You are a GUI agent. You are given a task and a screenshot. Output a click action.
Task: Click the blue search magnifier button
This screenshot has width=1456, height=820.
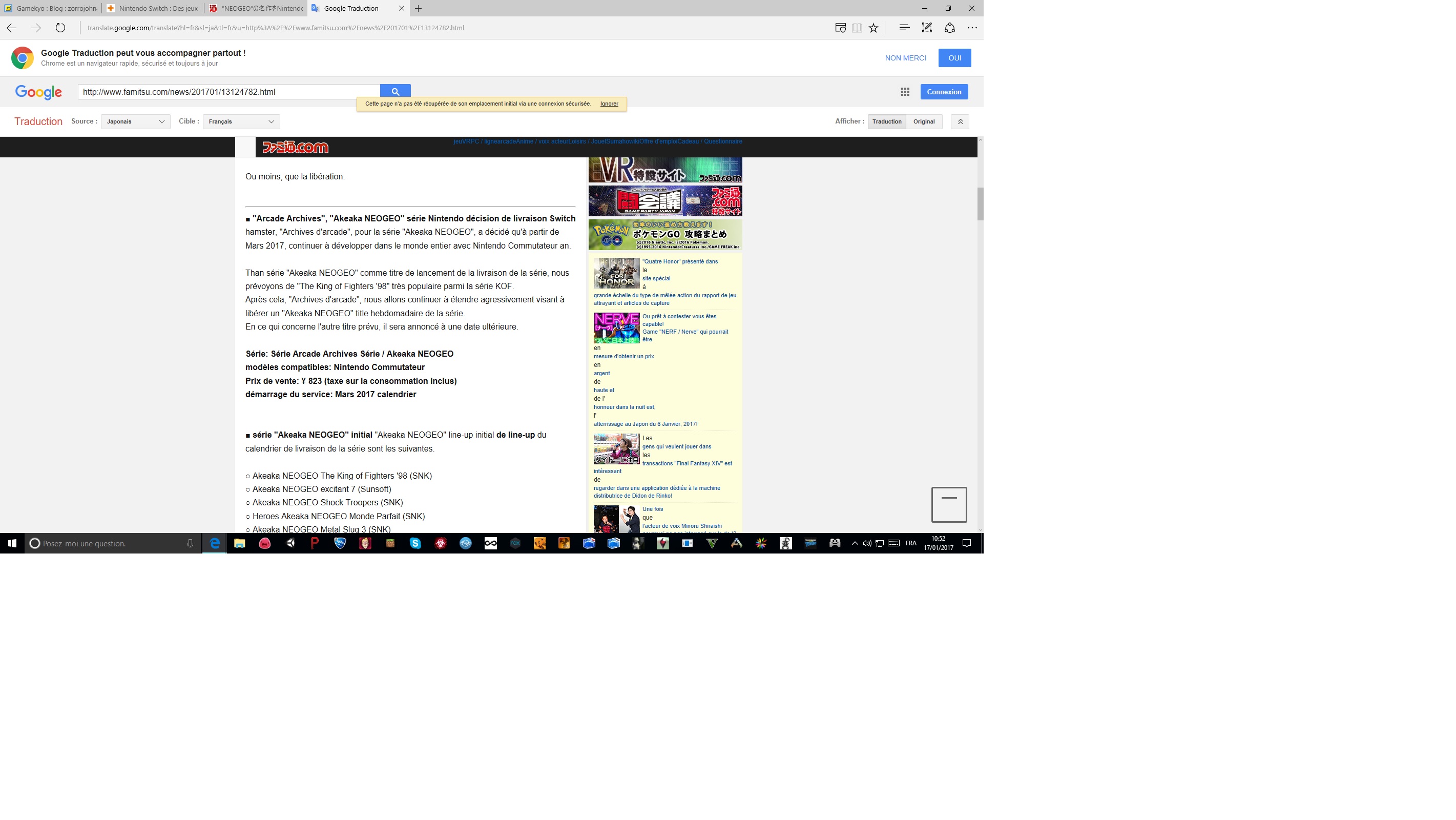[395, 92]
